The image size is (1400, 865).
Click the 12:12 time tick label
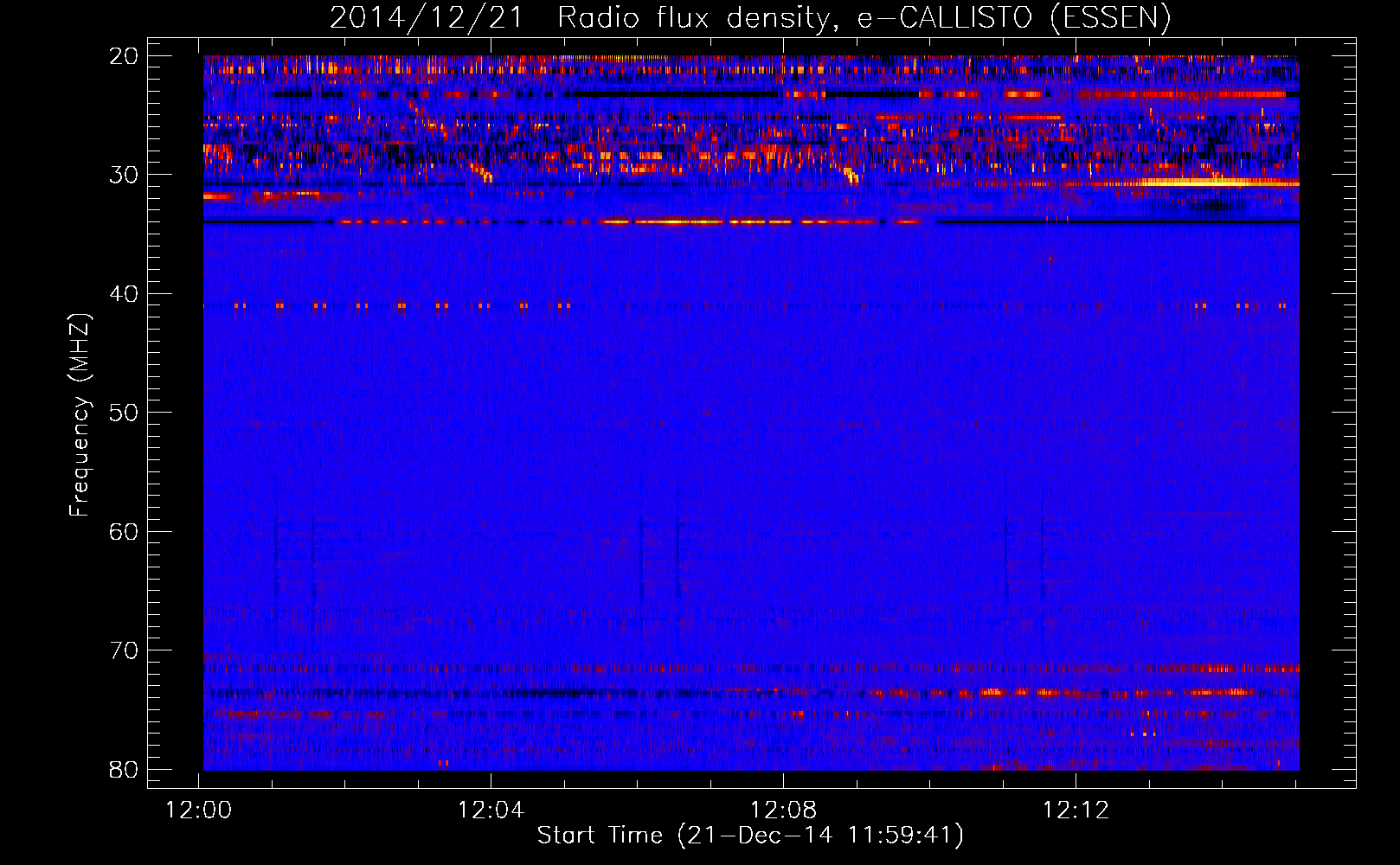coord(1076,811)
